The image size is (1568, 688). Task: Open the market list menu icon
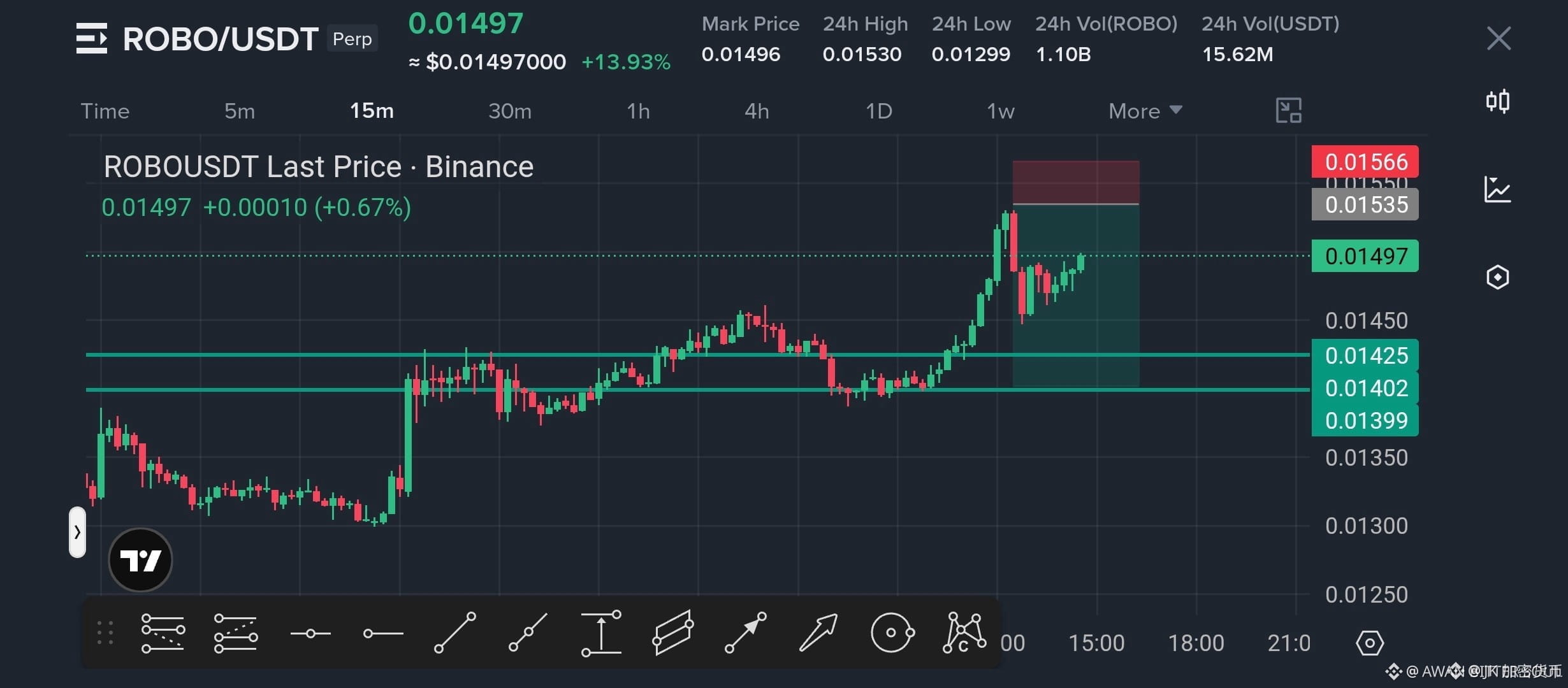point(92,38)
